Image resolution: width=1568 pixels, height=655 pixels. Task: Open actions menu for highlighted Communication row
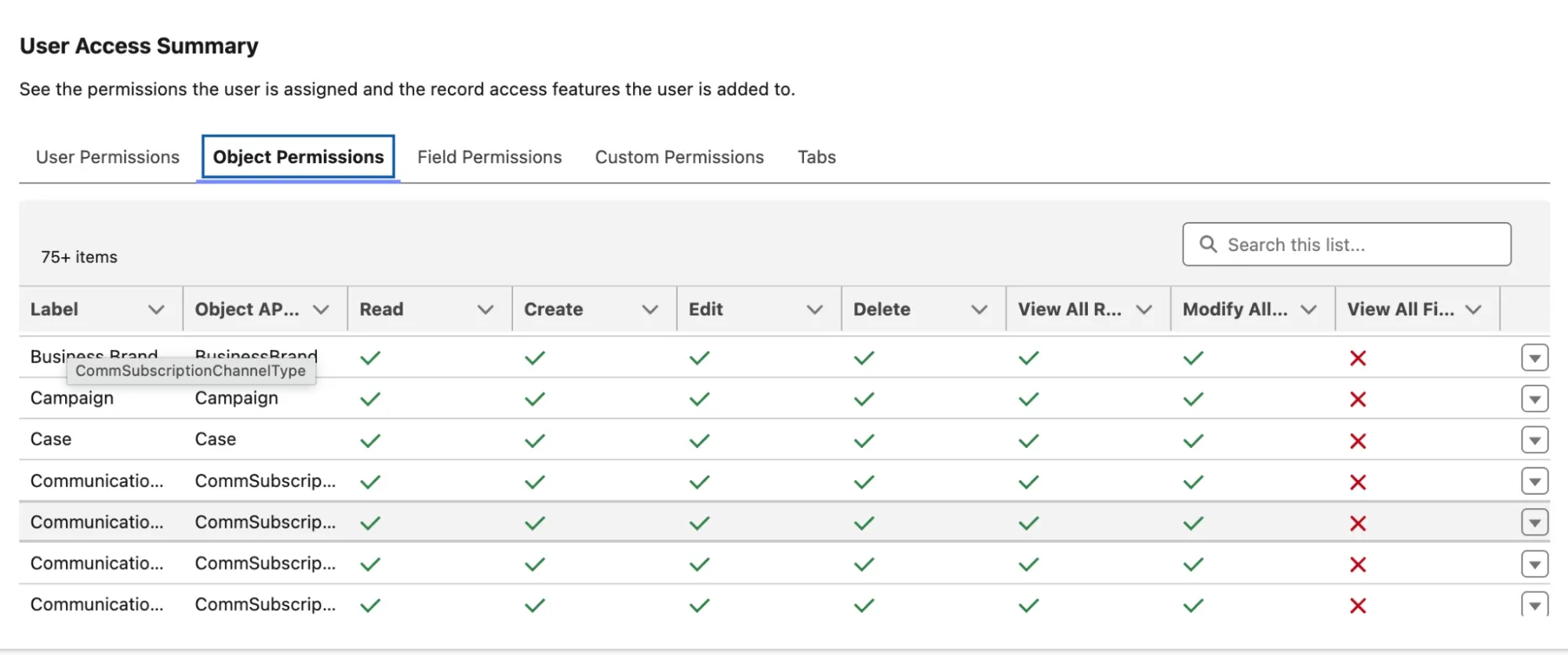coord(1534,522)
